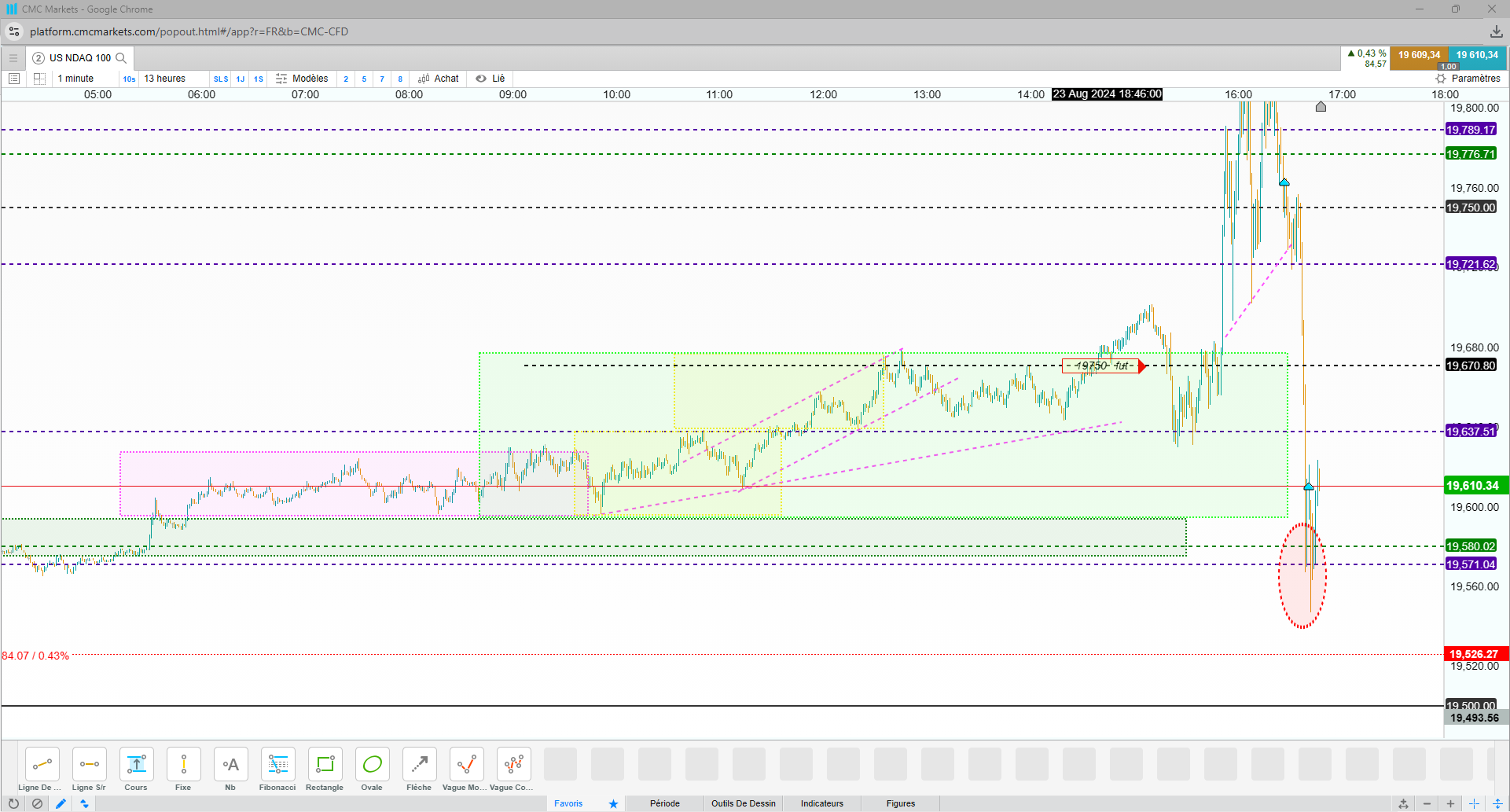1510x812 pixels.
Task: Toggle the Lié eye link option
Action: 490,79
